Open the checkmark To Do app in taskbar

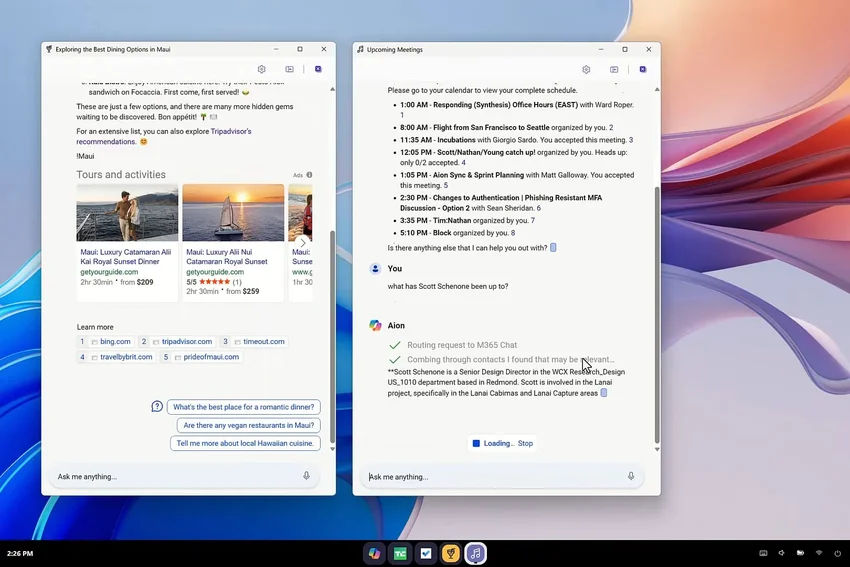[426, 553]
